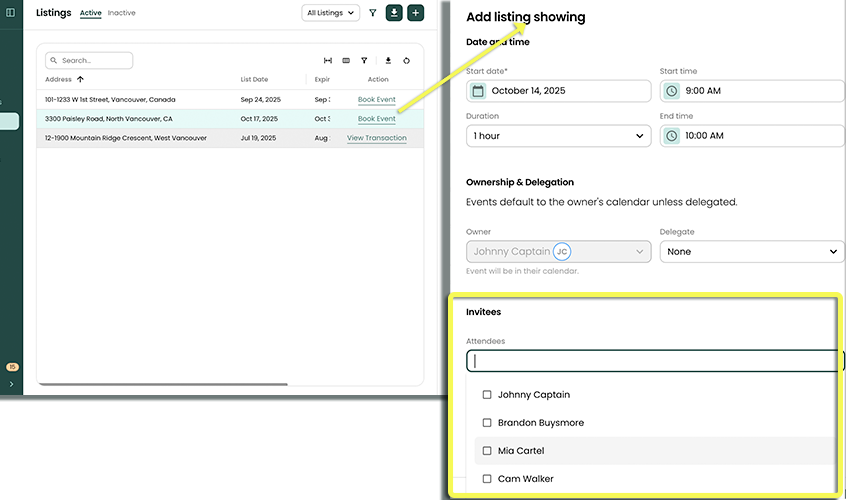Click the table refresh icon

pos(407,61)
